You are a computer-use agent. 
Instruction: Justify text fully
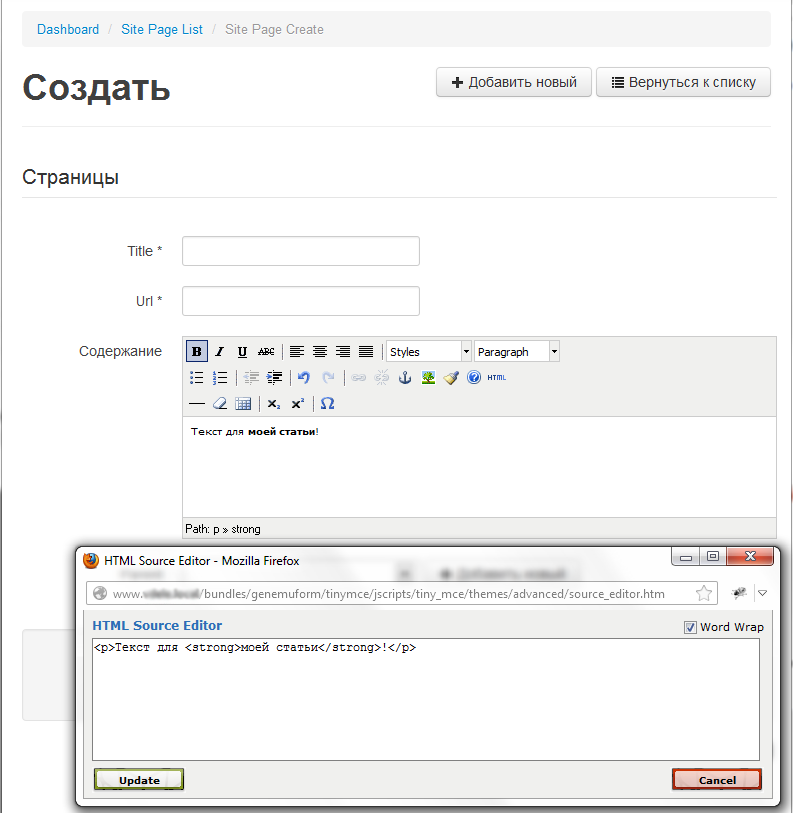366,352
